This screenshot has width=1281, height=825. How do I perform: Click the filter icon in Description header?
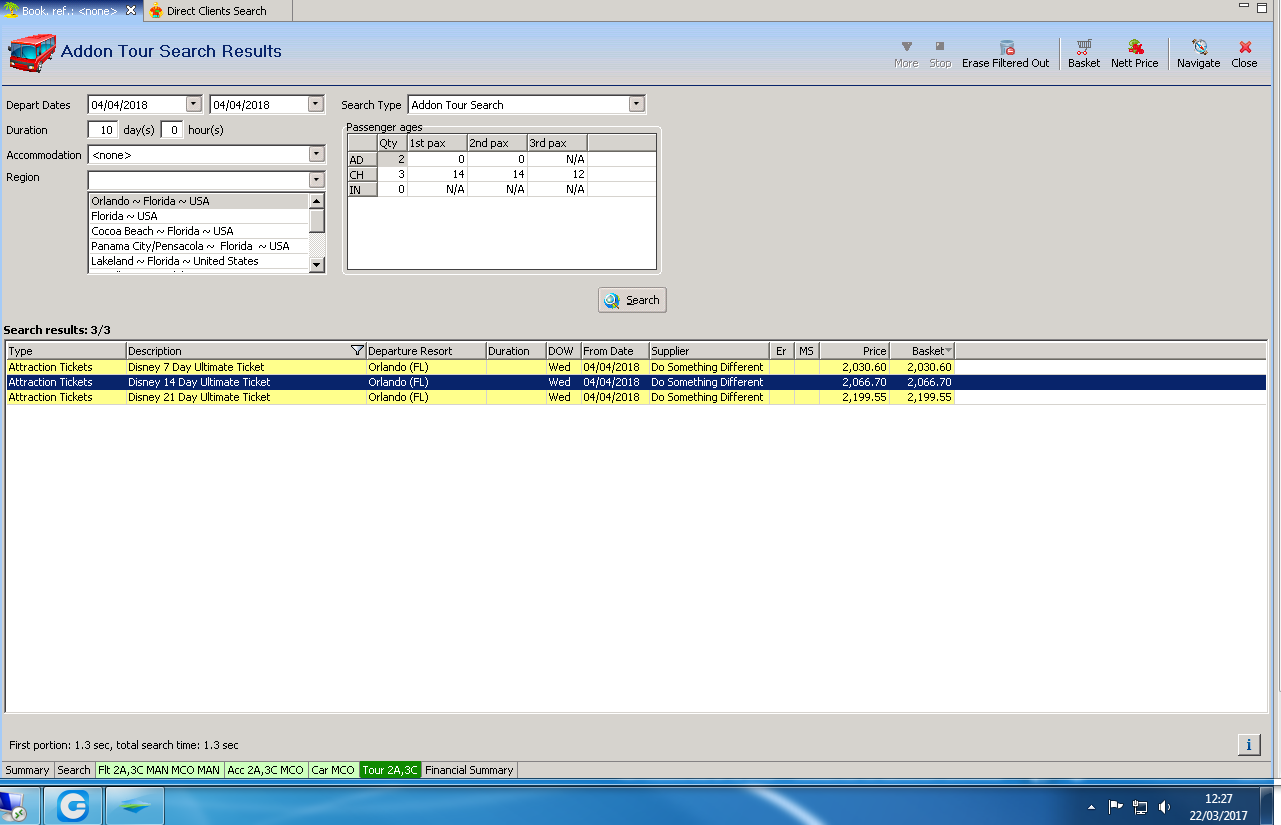coord(358,351)
